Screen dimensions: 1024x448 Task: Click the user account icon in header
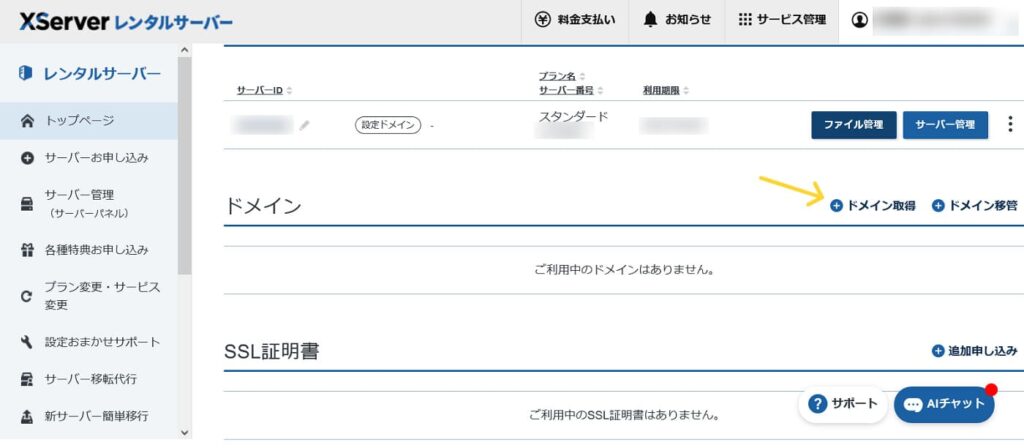pyautogui.click(x=859, y=20)
